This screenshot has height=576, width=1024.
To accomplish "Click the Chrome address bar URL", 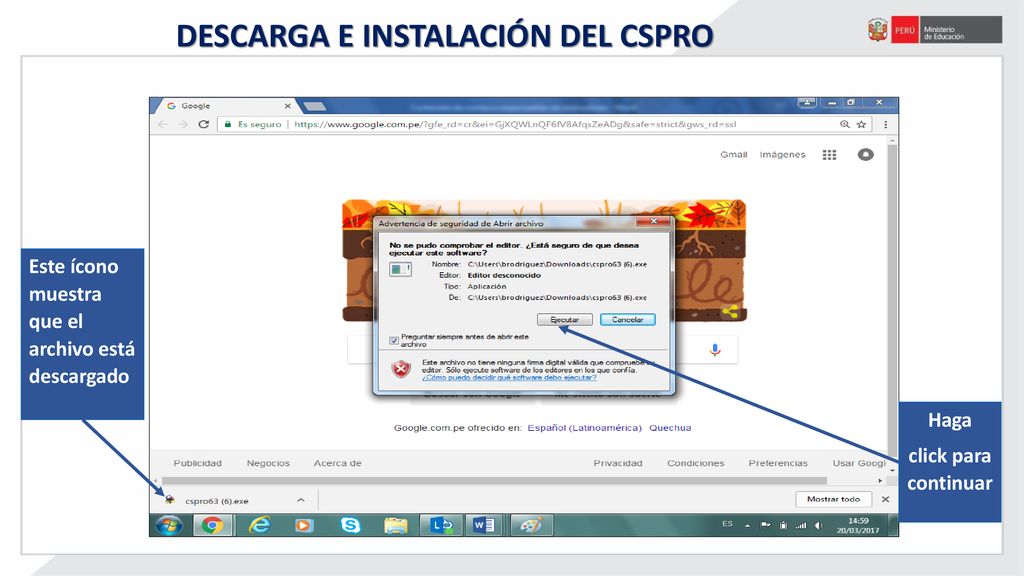I will (x=515, y=124).
